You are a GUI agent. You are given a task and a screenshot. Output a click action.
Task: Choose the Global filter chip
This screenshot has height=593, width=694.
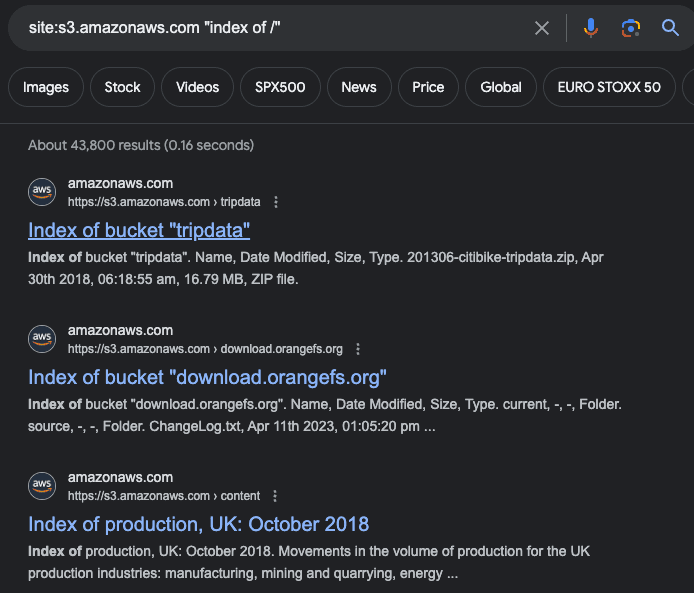point(501,87)
